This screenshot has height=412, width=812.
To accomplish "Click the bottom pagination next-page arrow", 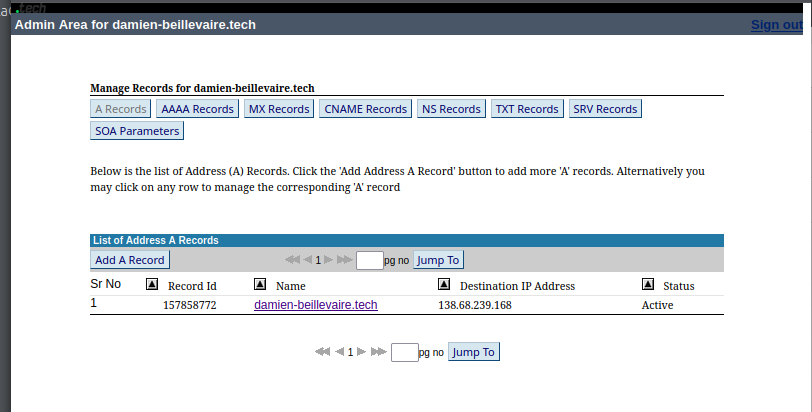I will [x=361, y=352].
